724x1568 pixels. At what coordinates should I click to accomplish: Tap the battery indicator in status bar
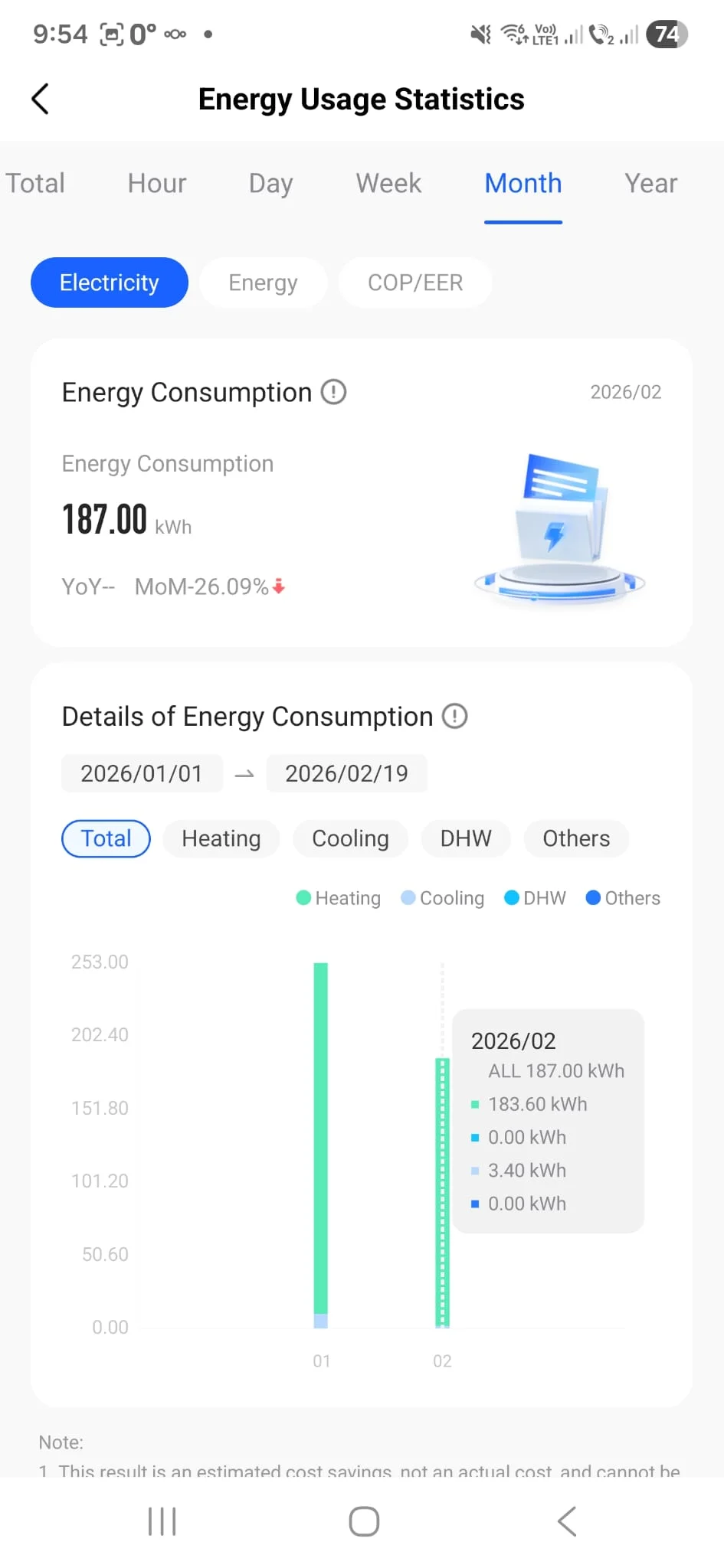(x=667, y=34)
